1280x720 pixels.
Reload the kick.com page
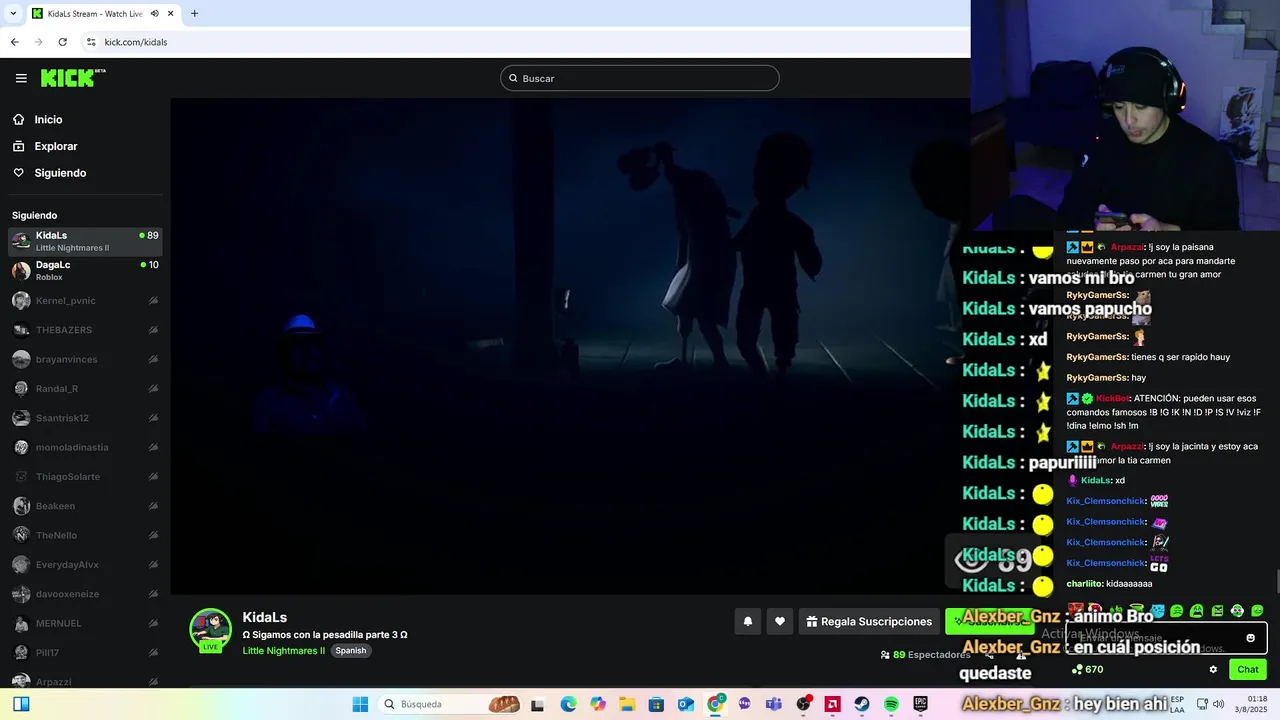62,42
